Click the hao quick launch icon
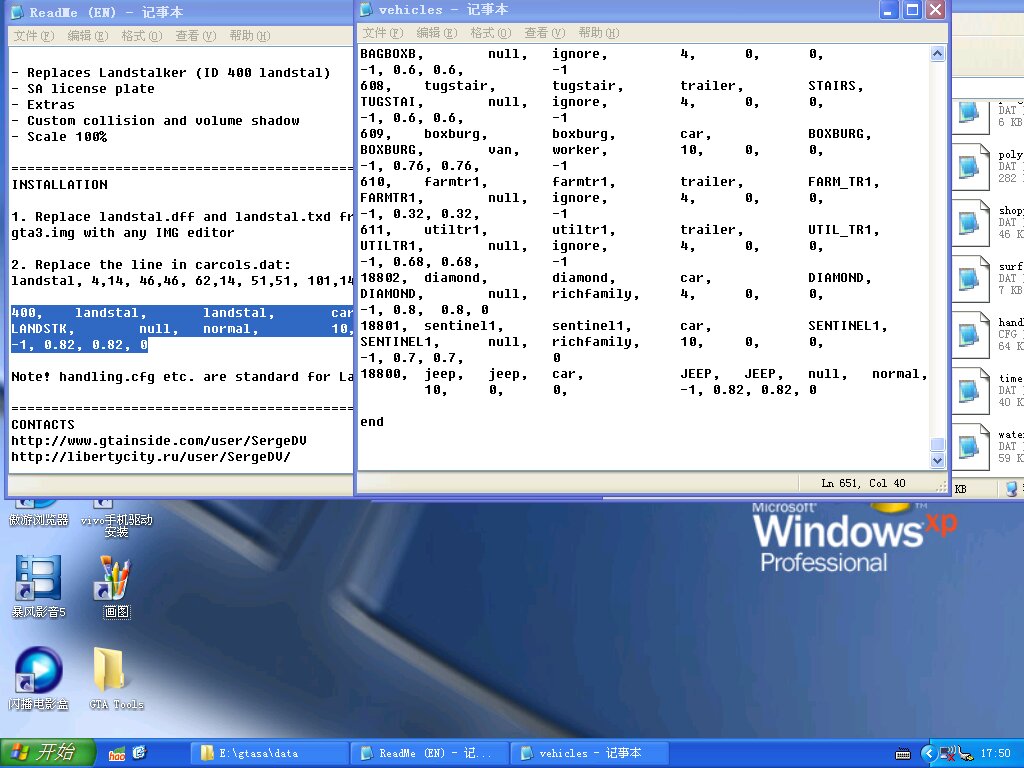The image size is (1024, 768). 117,753
